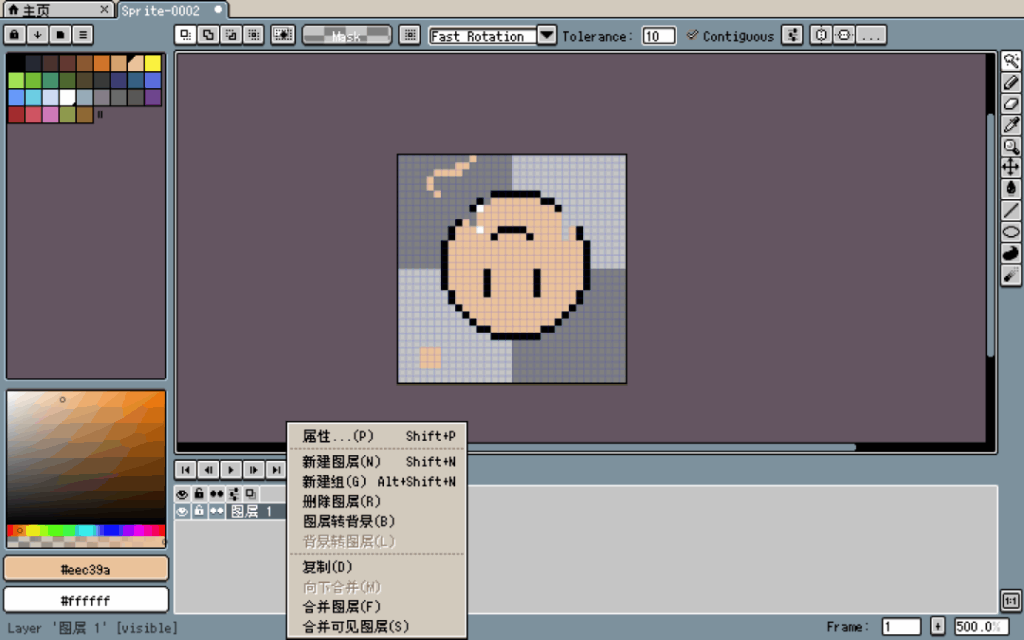
Task: Click the background color #ffffff button
Action: point(86,600)
